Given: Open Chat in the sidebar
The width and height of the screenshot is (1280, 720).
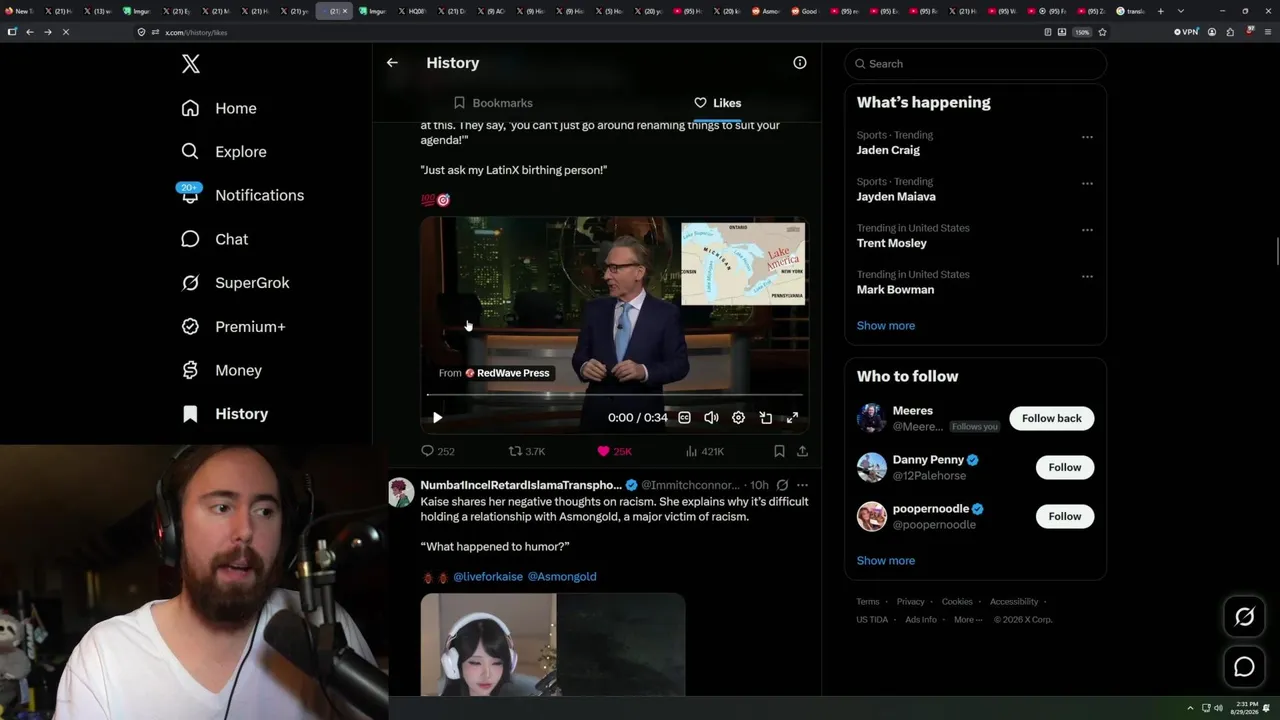Looking at the screenshot, I should (214, 239).
